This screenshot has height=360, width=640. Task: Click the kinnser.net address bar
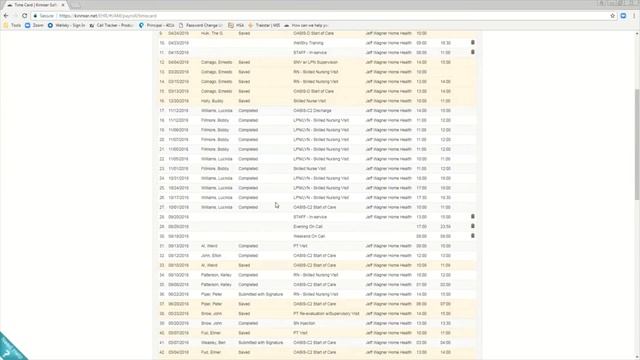coord(318,16)
